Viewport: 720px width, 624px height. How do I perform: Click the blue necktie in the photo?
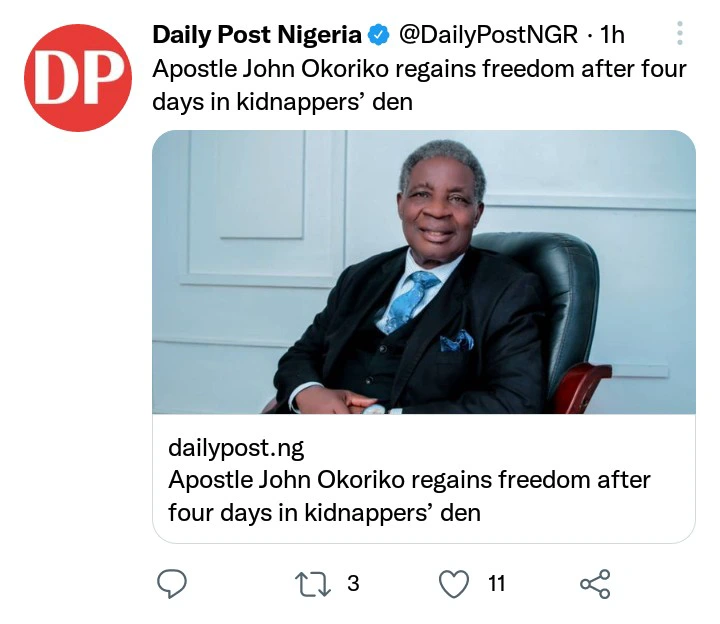coord(415,295)
